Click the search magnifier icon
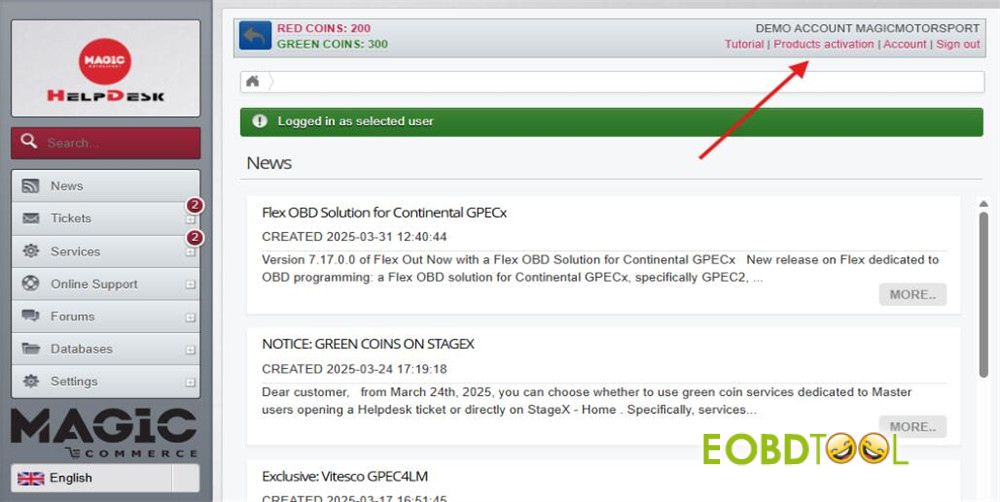Image resolution: width=1000 pixels, height=502 pixels. (28, 141)
